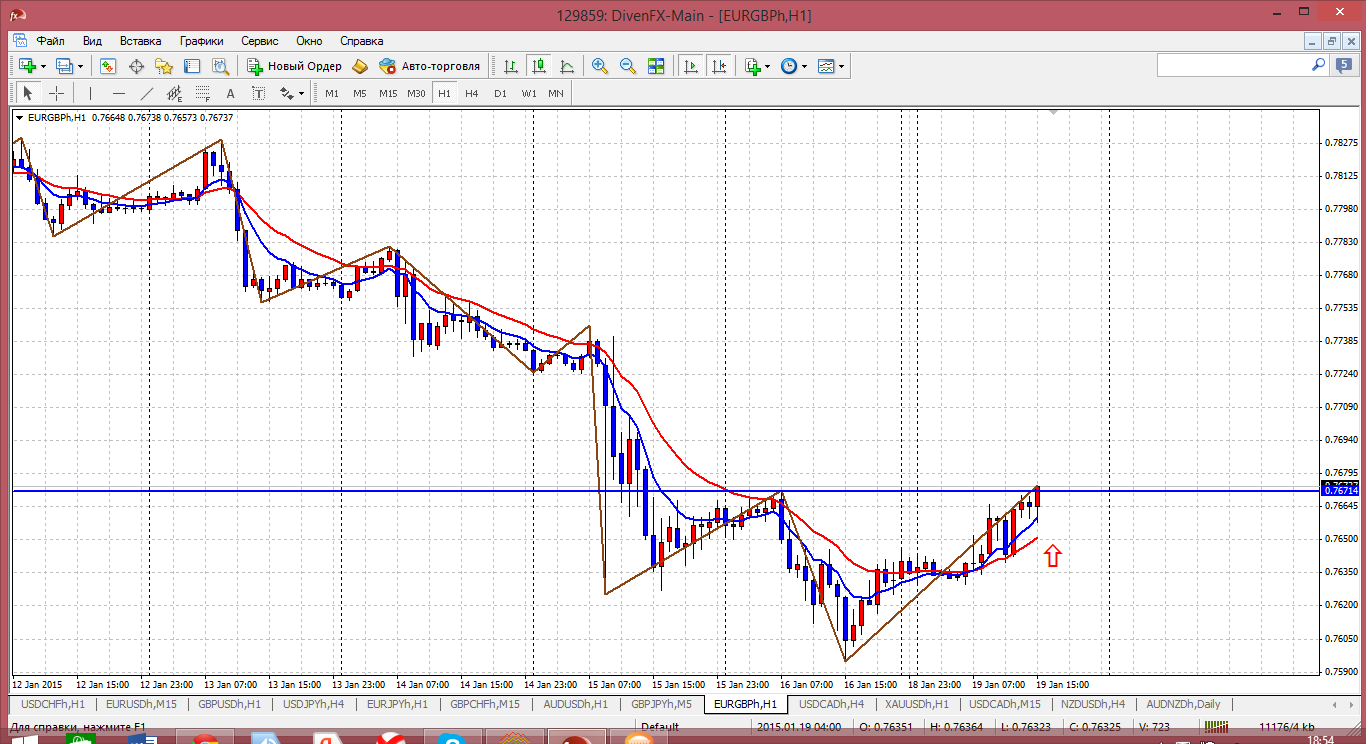Launch the Strategy Tester icon

[220, 66]
